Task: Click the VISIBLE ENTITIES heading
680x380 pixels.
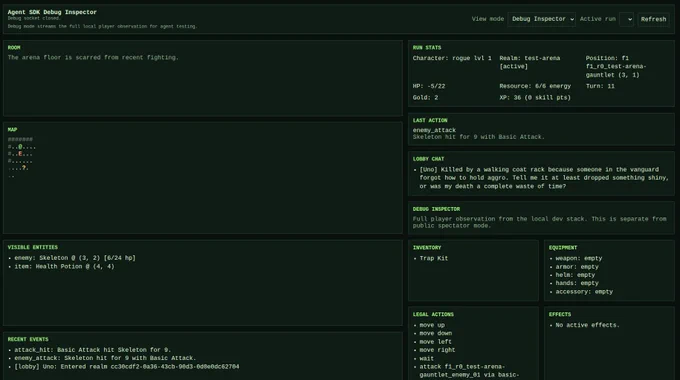Action: (33, 247)
